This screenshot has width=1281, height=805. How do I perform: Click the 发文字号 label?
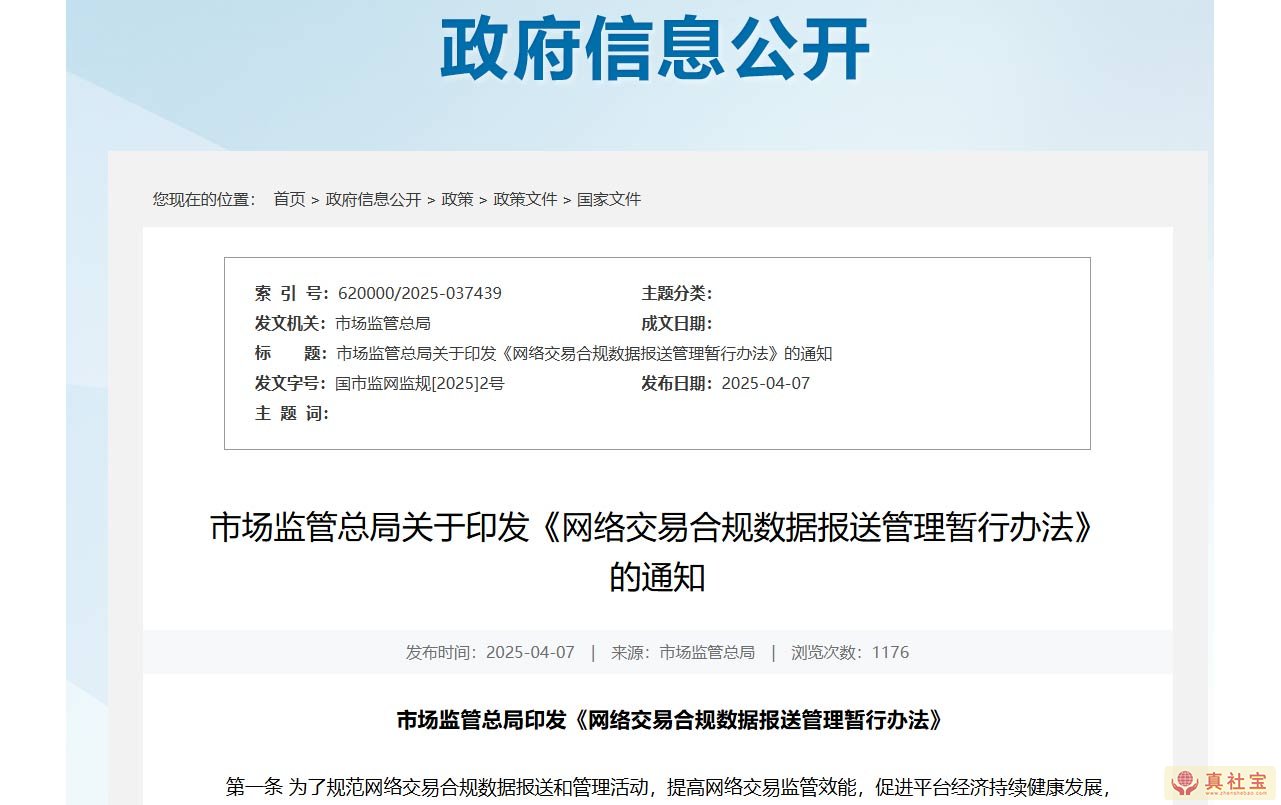pos(291,383)
